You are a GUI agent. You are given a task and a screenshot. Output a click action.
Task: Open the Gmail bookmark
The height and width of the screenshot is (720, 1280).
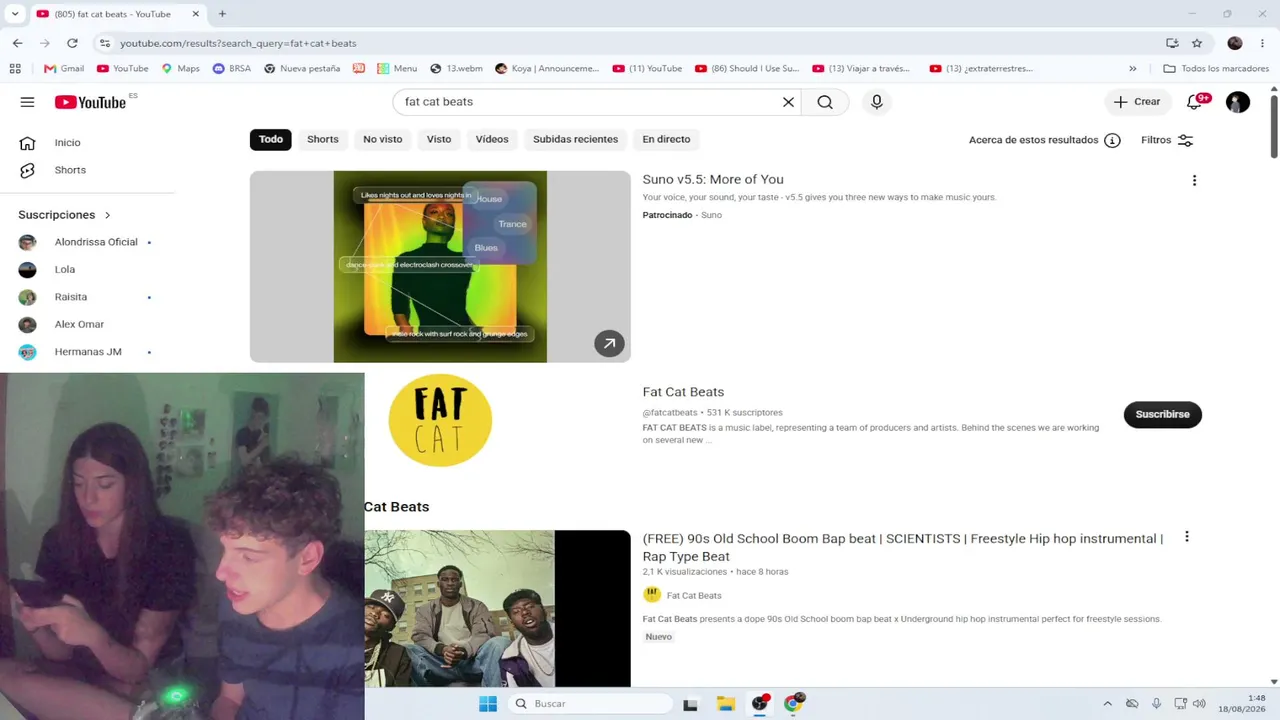64,69
